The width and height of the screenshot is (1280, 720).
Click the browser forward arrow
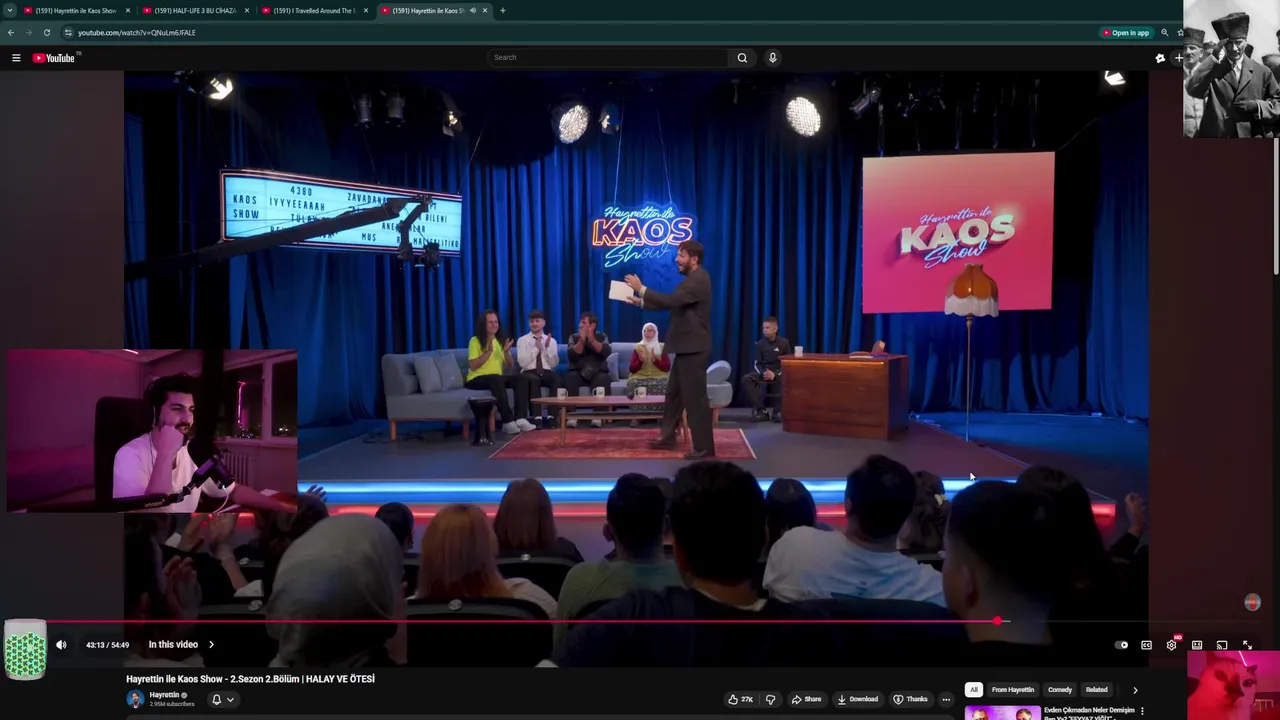(x=28, y=32)
